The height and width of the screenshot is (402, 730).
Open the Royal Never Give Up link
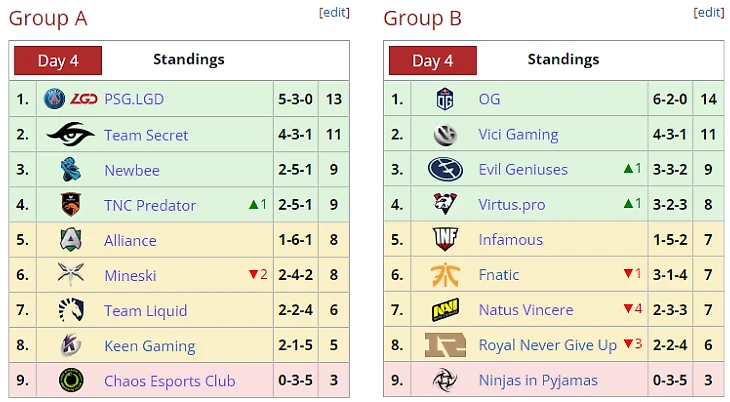click(x=547, y=345)
